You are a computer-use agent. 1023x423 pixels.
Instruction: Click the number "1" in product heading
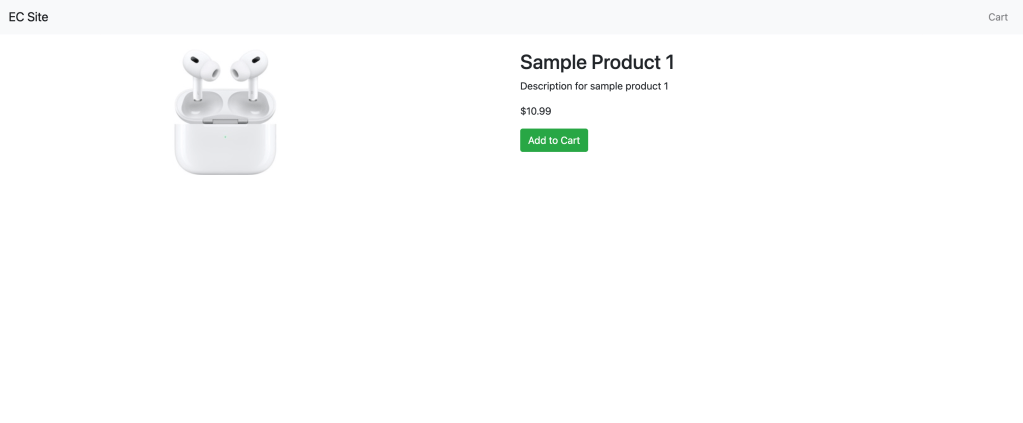(669, 62)
